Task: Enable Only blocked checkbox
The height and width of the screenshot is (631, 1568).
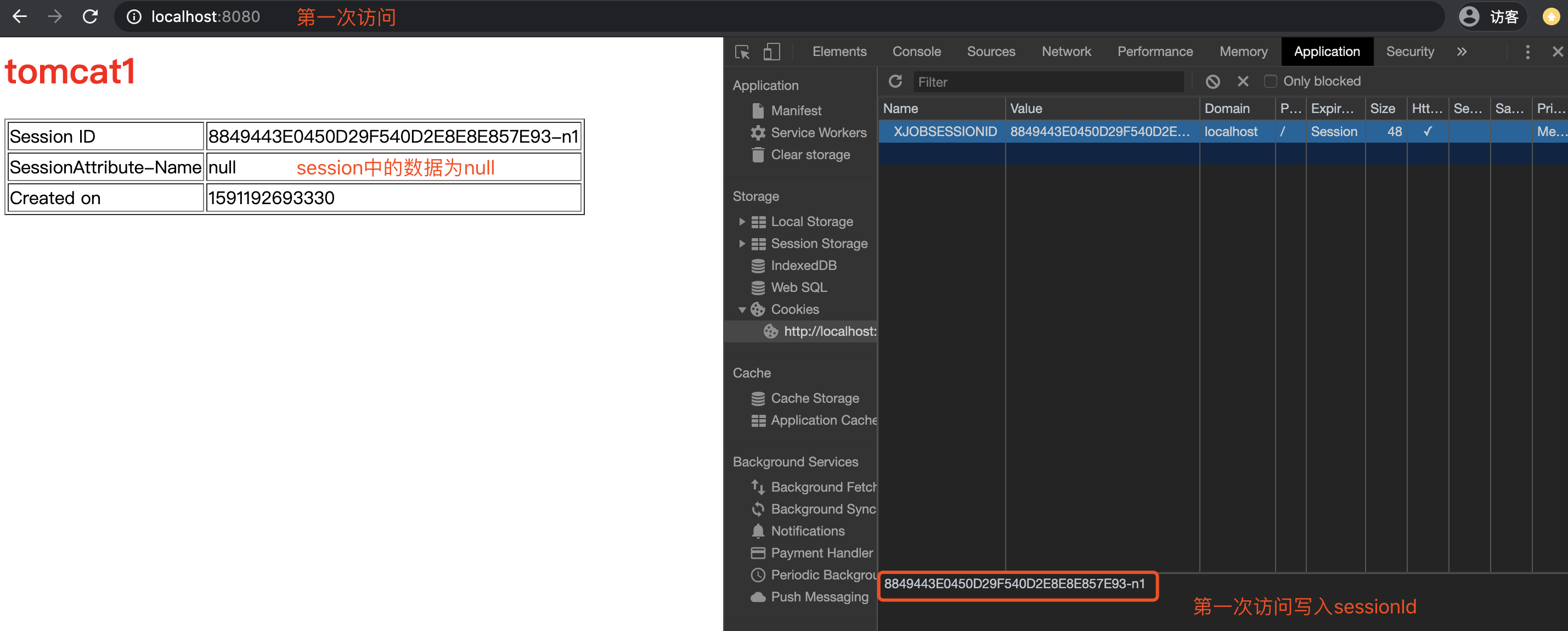Action: coord(1270,81)
